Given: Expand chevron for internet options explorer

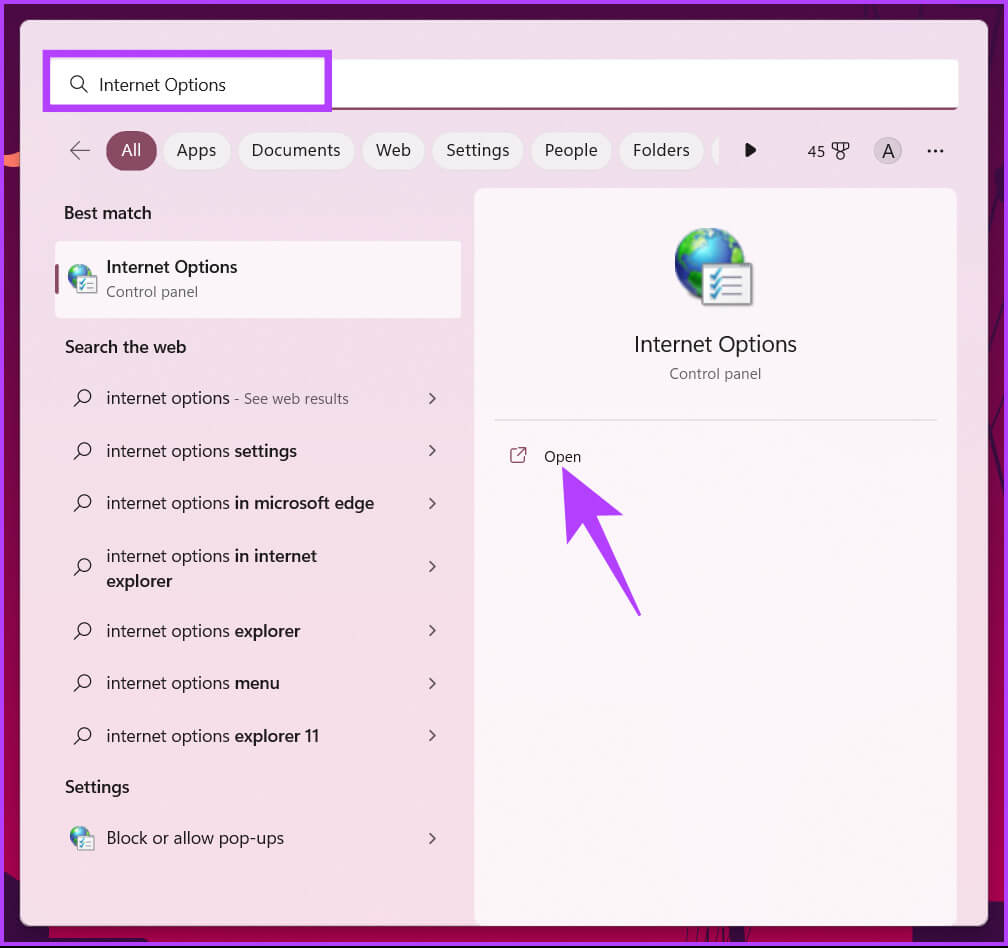Looking at the screenshot, I should tap(432, 631).
